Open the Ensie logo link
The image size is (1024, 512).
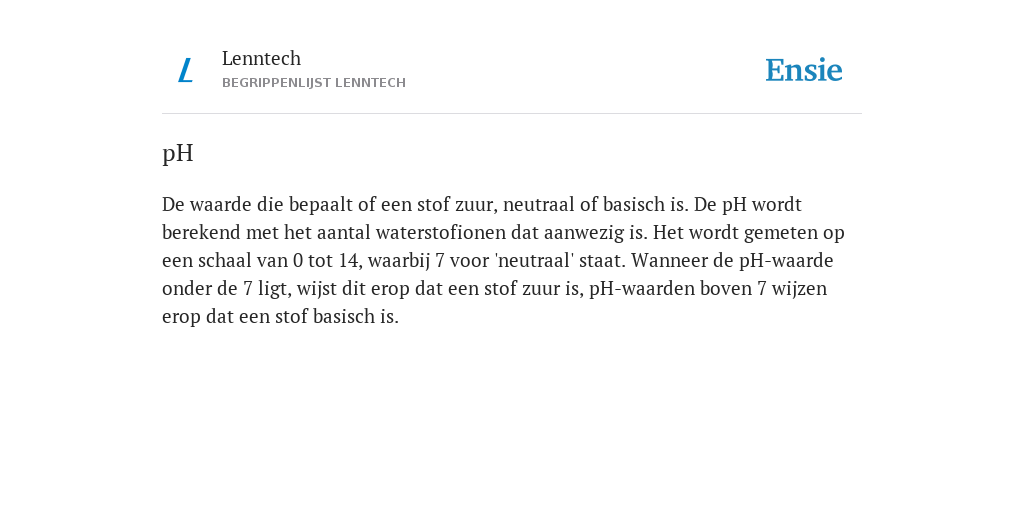[x=804, y=70]
